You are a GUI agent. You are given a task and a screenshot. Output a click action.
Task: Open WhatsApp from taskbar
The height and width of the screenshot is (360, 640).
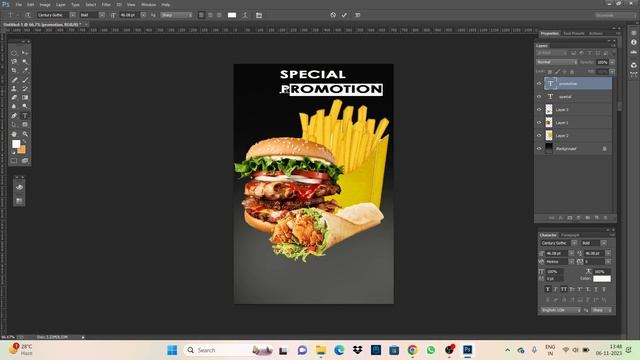[431, 350]
